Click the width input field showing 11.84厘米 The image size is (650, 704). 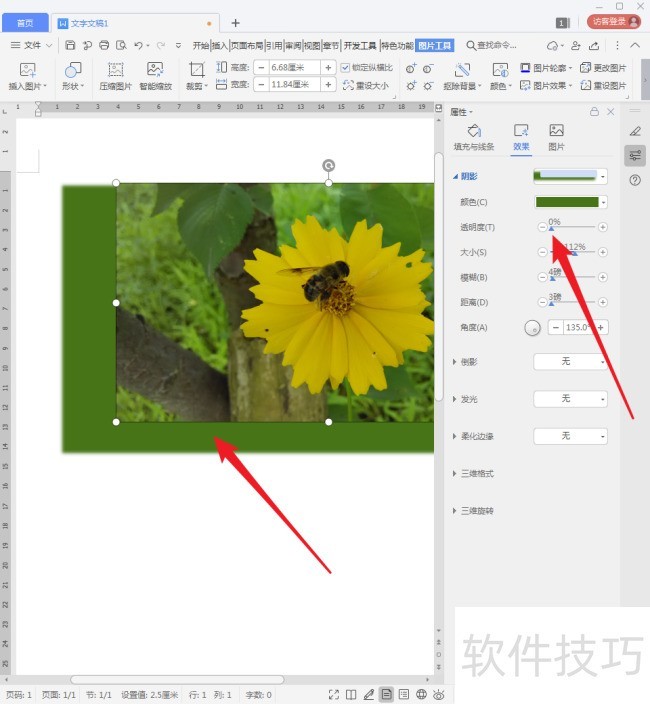pos(294,84)
